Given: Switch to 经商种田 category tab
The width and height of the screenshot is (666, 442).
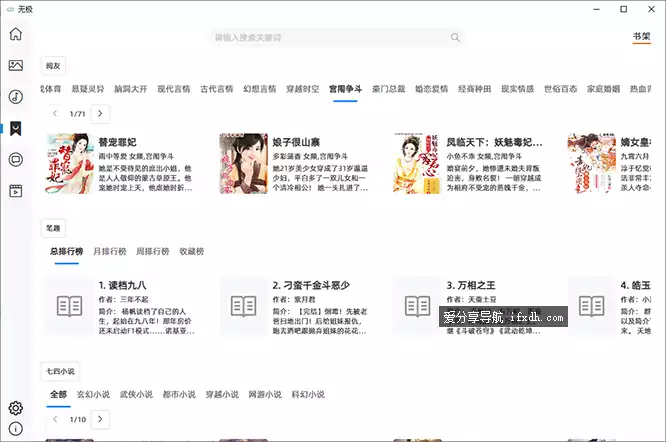Looking at the screenshot, I should [x=474, y=89].
